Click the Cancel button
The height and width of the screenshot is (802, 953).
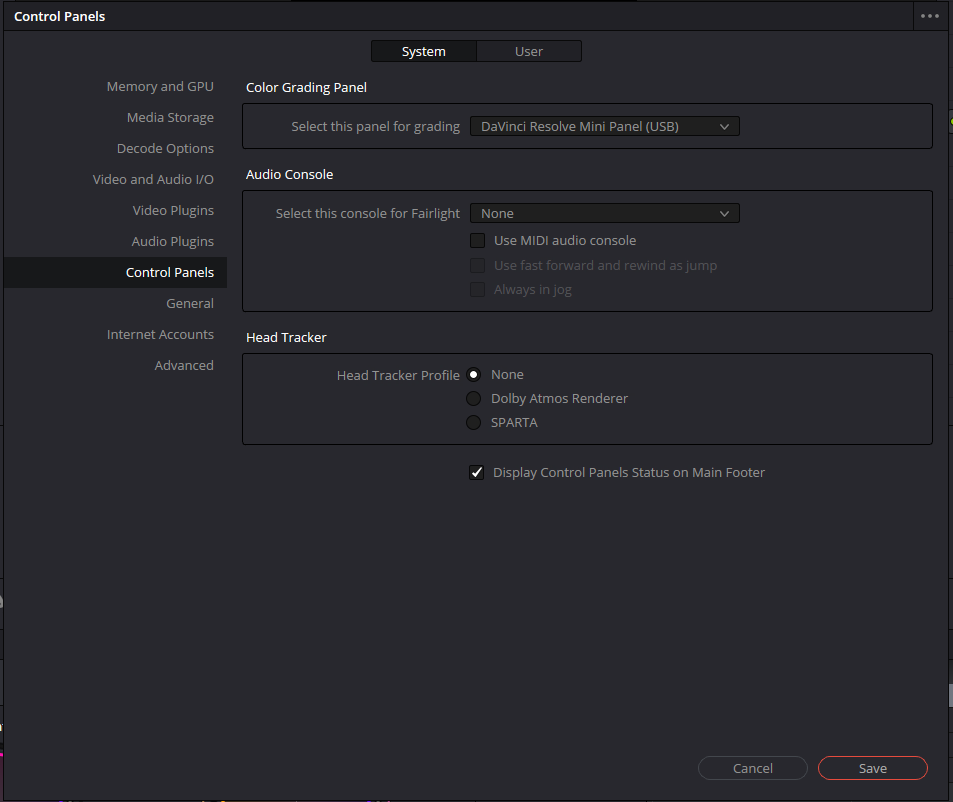752,768
